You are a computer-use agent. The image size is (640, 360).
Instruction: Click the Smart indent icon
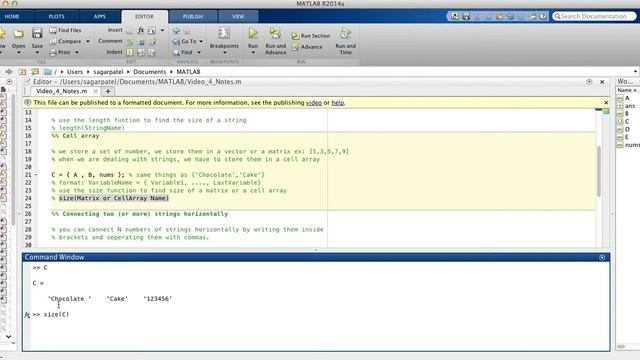tap(130, 52)
